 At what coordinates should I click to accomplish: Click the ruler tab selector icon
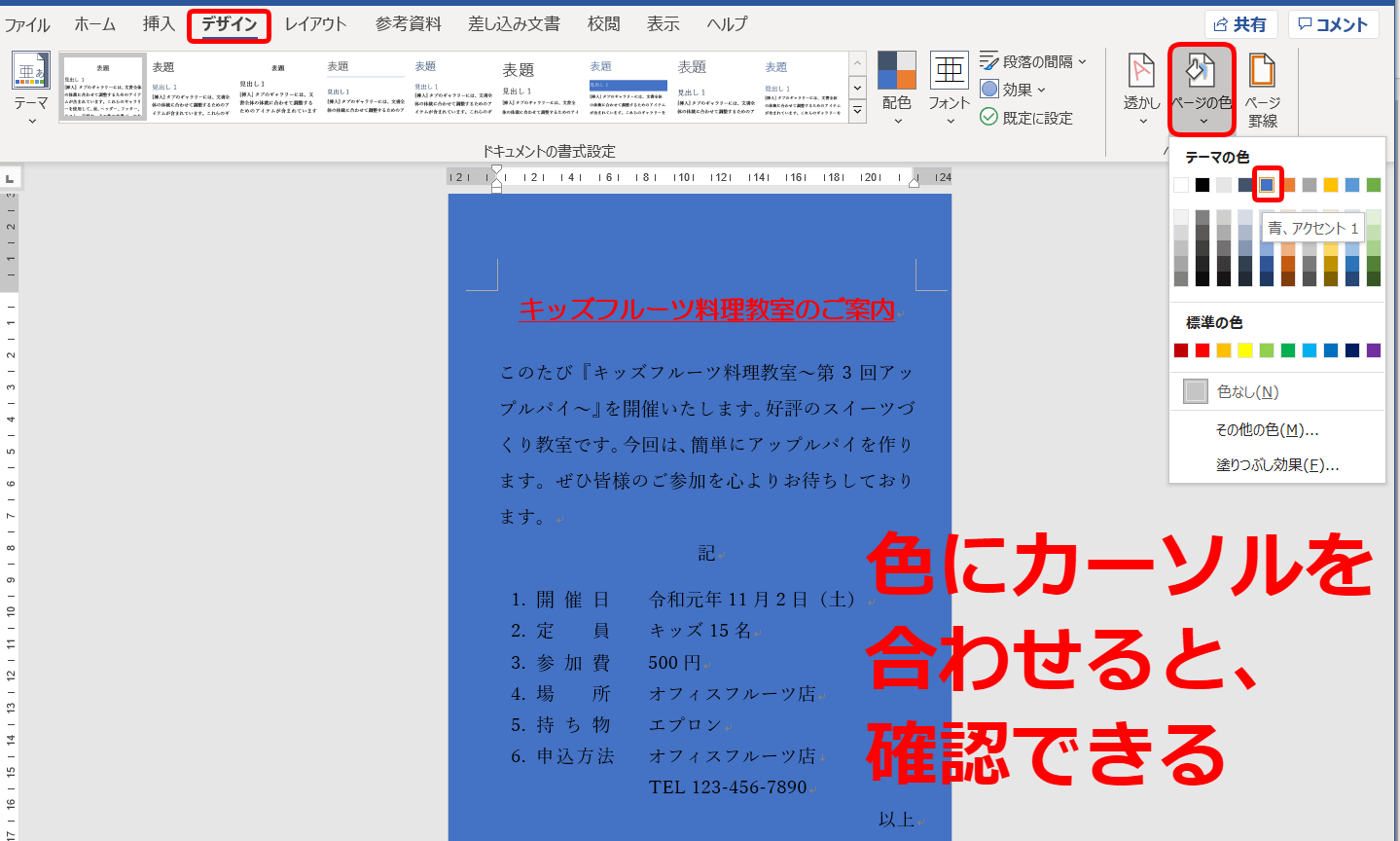[10, 178]
